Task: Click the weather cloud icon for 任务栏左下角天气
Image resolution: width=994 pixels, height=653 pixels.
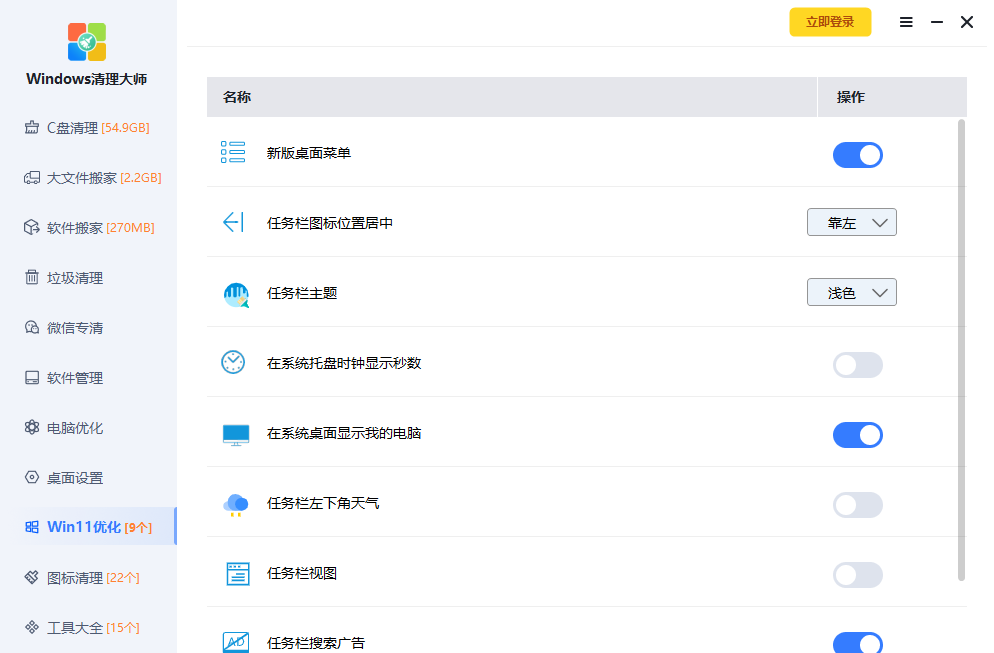Action: [234, 504]
